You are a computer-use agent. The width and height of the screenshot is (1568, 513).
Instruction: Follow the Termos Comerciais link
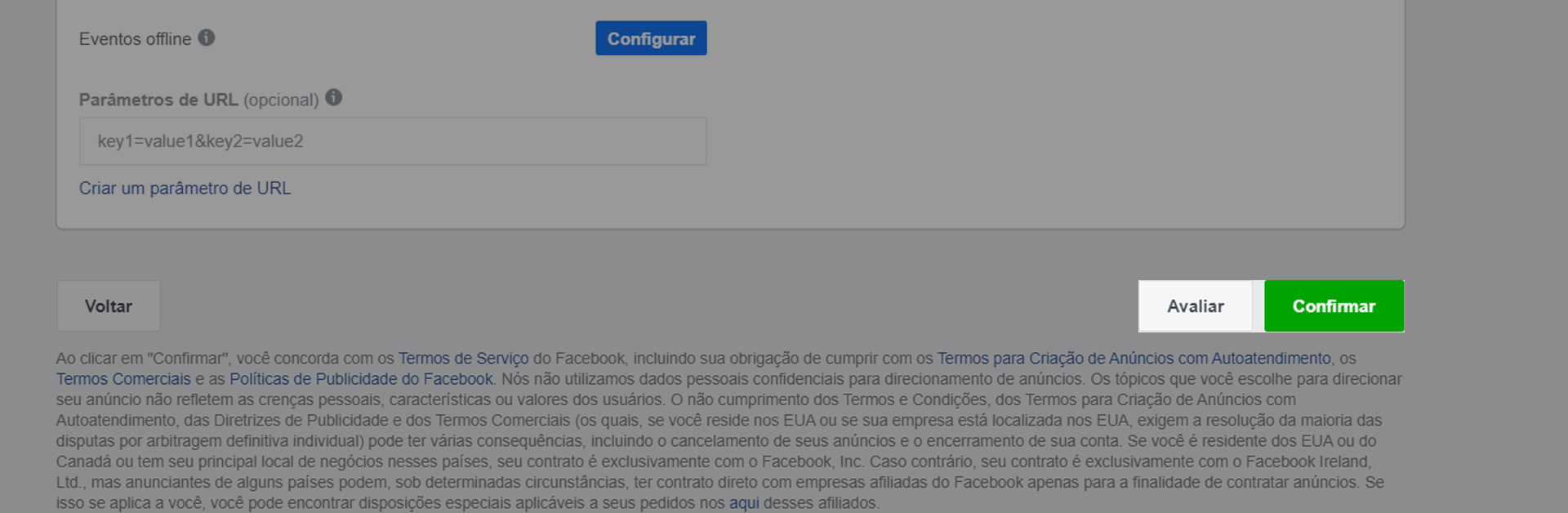click(x=123, y=379)
